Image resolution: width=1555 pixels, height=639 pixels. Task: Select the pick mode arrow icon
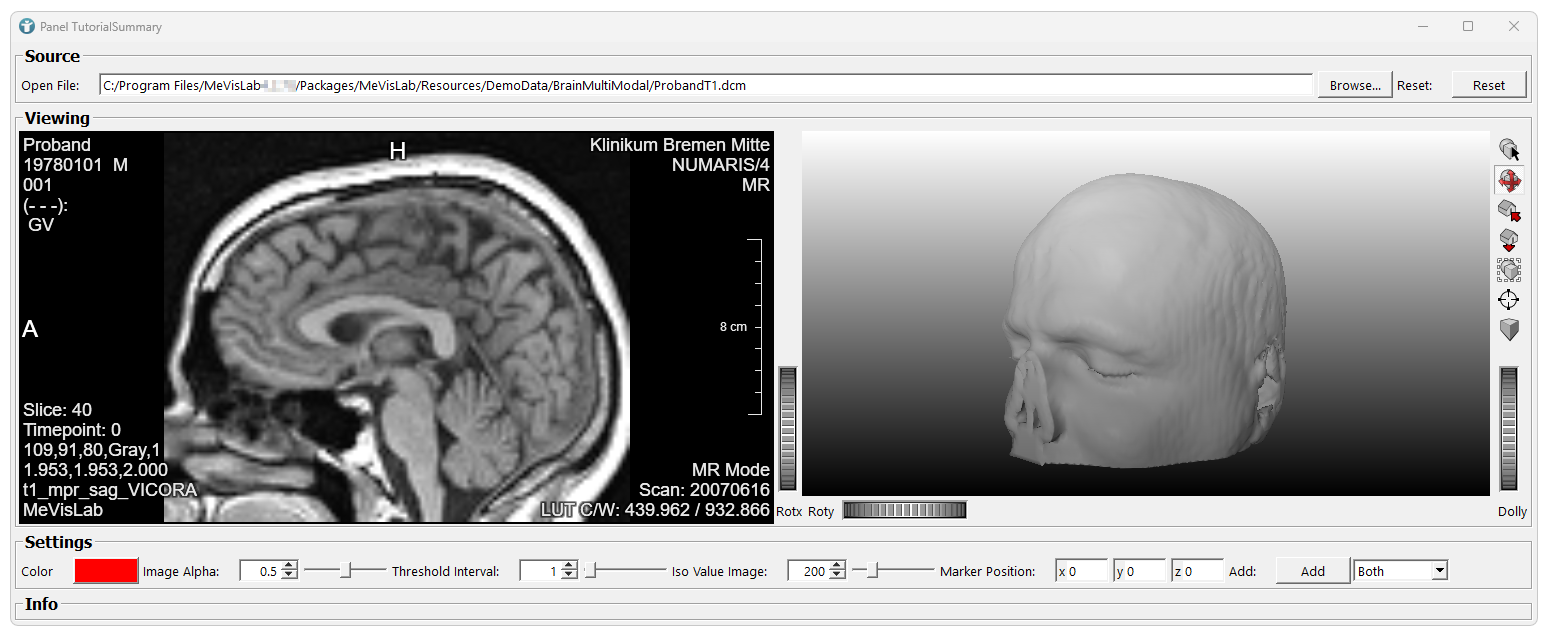pyautogui.click(x=1509, y=150)
